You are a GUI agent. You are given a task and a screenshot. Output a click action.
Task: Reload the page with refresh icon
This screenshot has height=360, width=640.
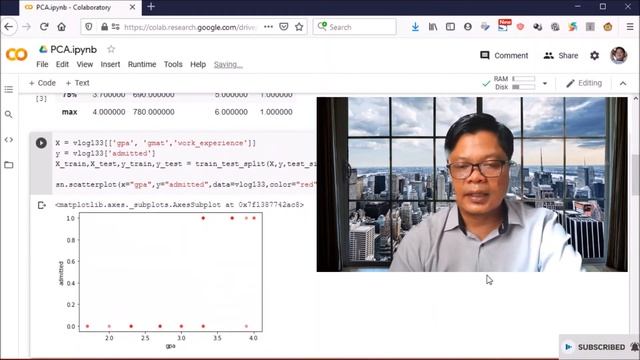(x=44, y=27)
